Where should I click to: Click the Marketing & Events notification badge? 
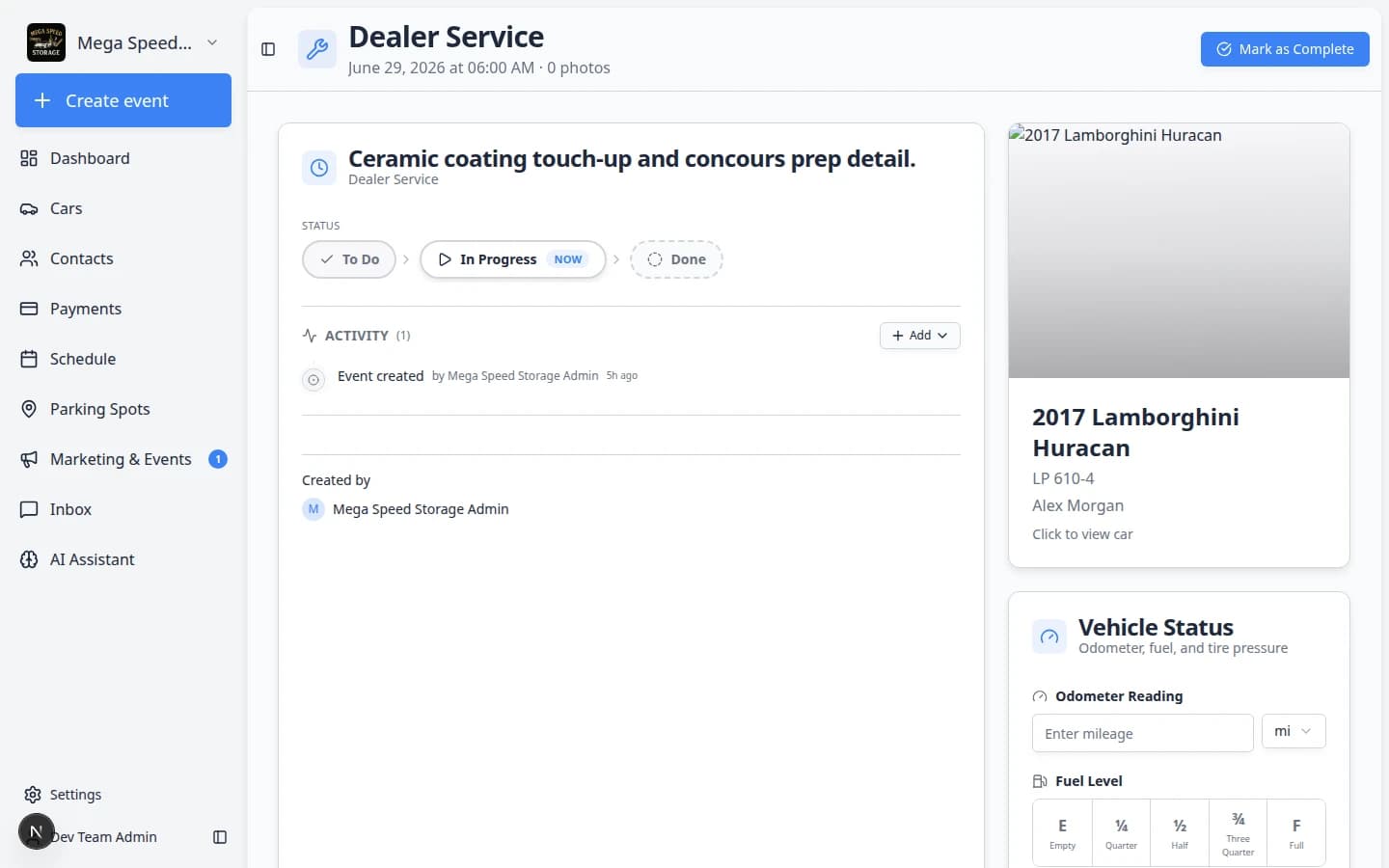click(x=218, y=459)
